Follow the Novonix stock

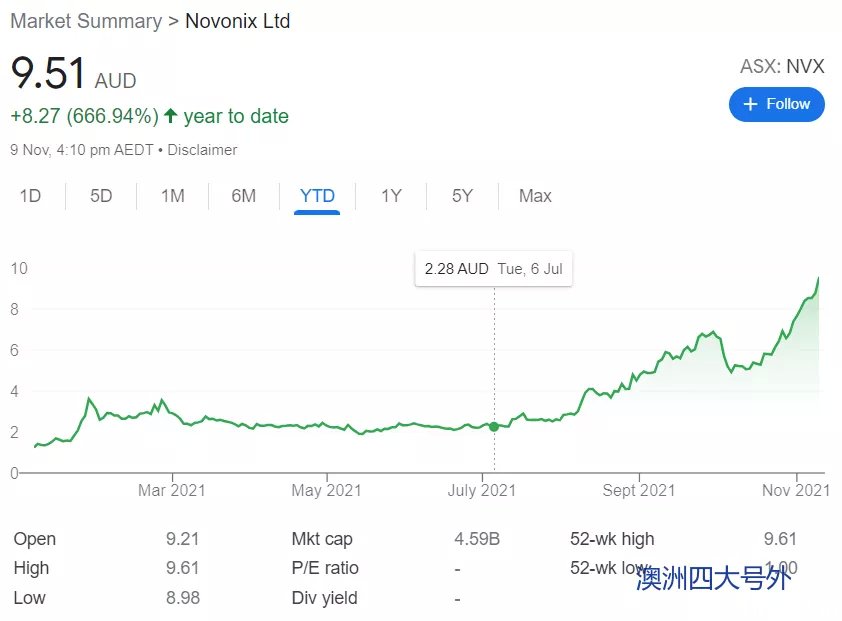click(x=776, y=104)
